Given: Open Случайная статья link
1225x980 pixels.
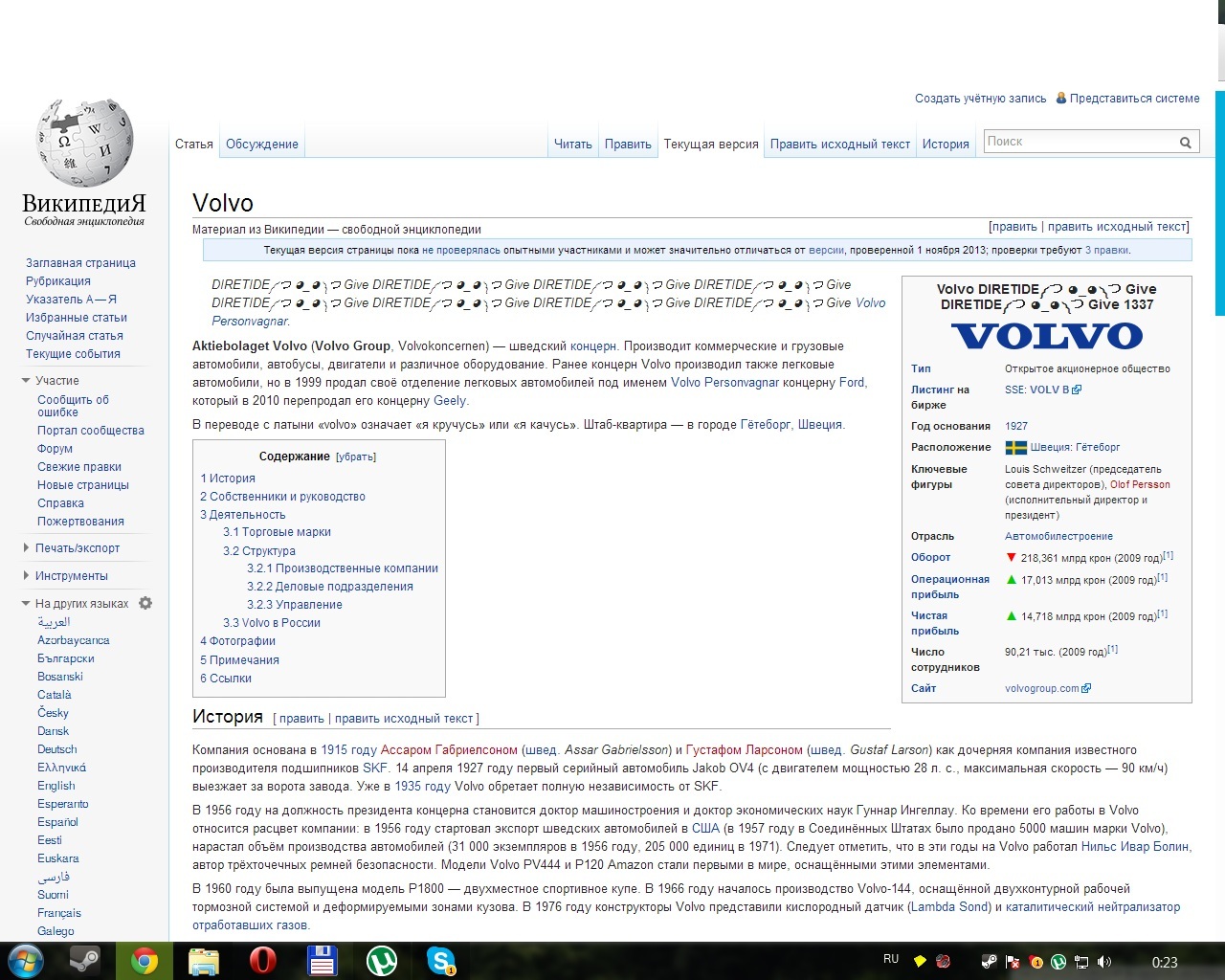Looking at the screenshot, I should pos(75,336).
